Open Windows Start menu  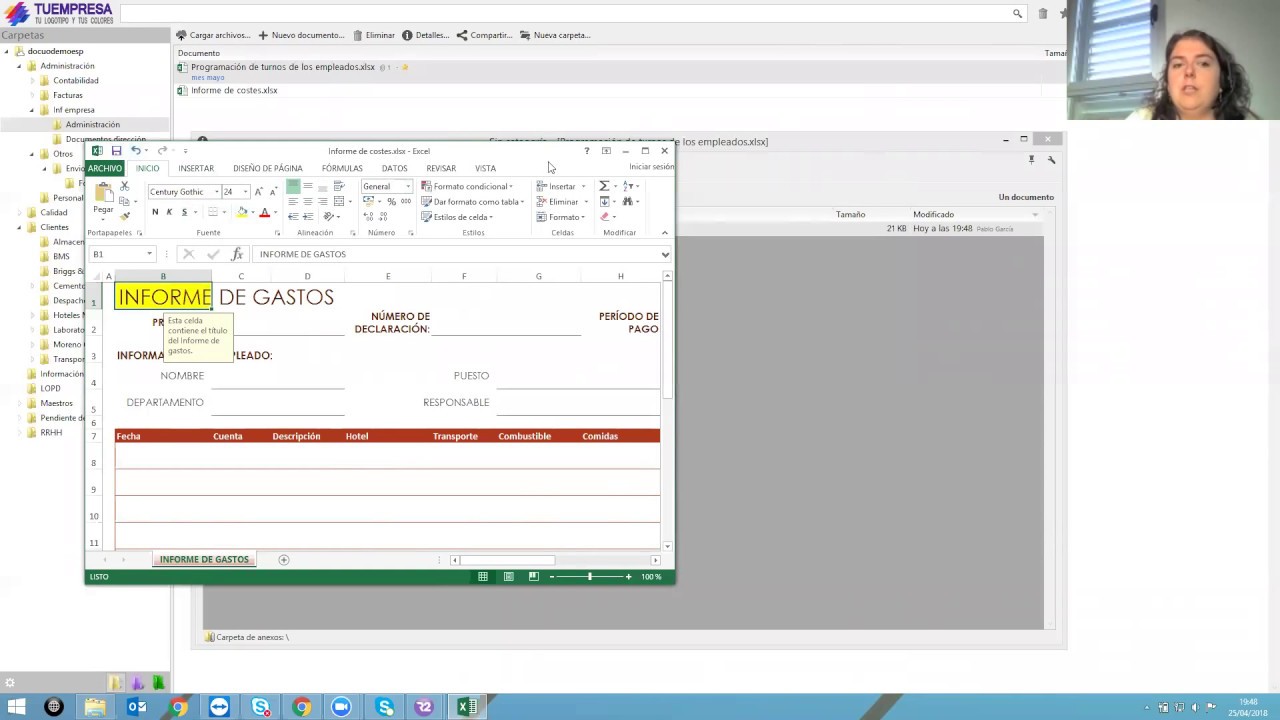pyautogui.click(x=17, y=707)
